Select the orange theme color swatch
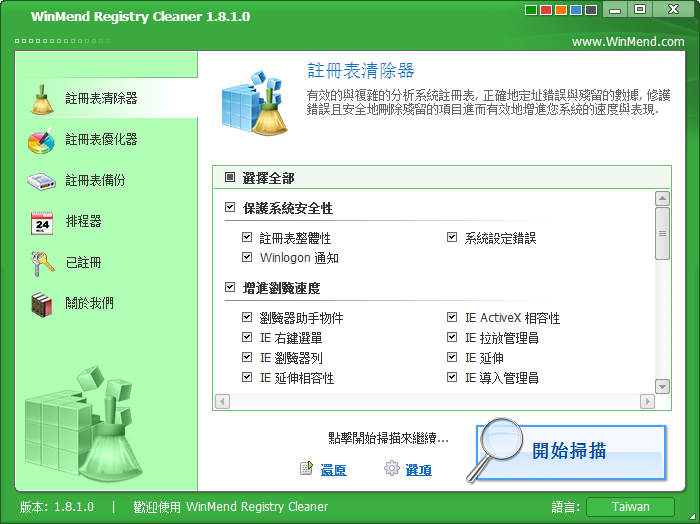This screenshot has height=524, width=700. pyautogui.click(x=561, y=10)
